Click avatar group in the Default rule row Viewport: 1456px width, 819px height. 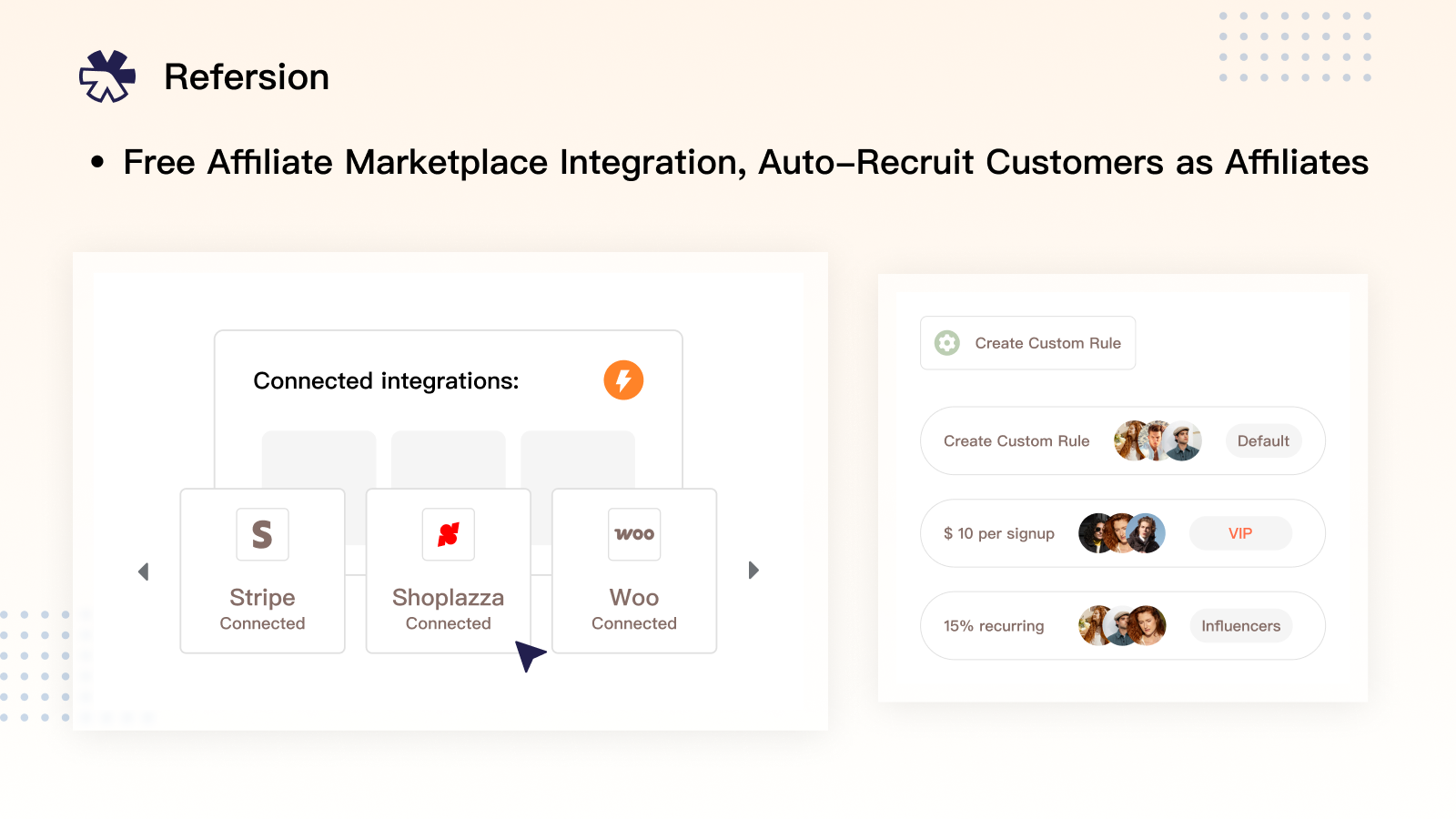[x=1158, y=441]
